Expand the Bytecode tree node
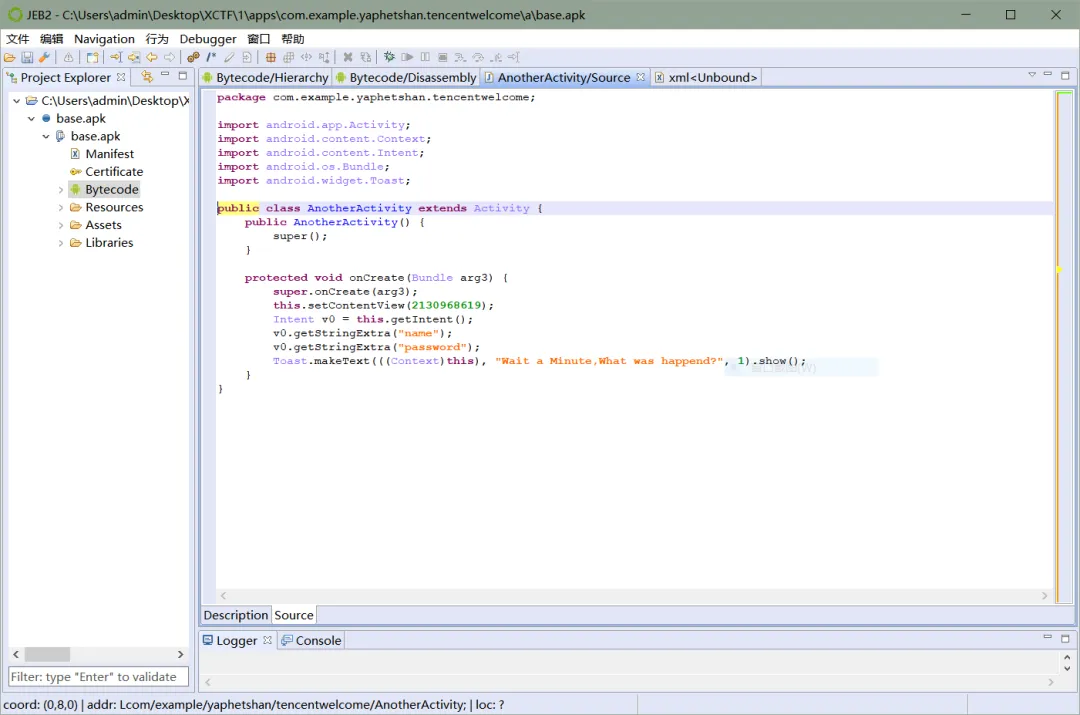 [x=61, y=190]
